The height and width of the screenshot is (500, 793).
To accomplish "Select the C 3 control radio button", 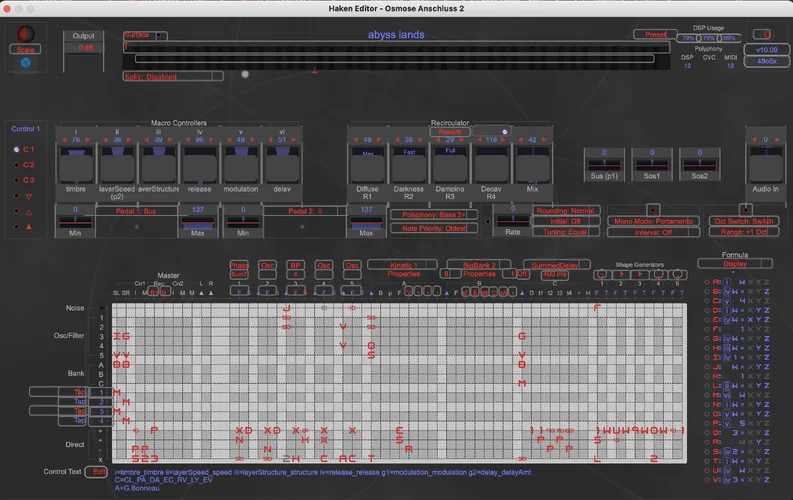I will pyautogui.click(x=16, y=181).
